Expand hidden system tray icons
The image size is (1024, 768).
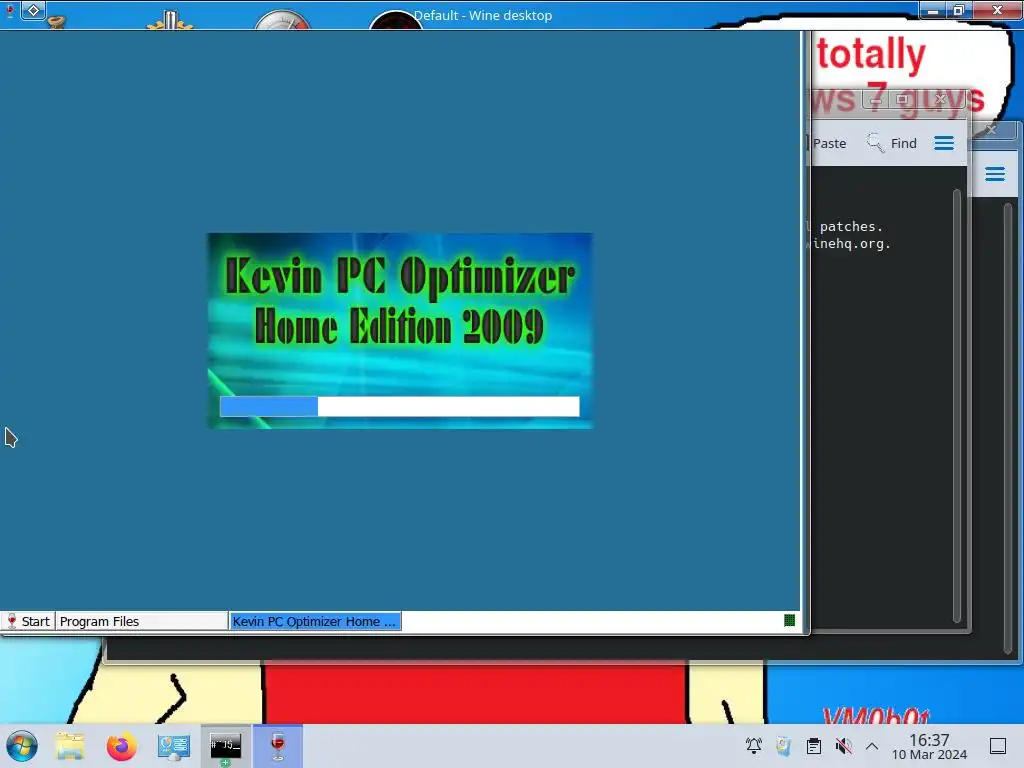click(872, 746)
